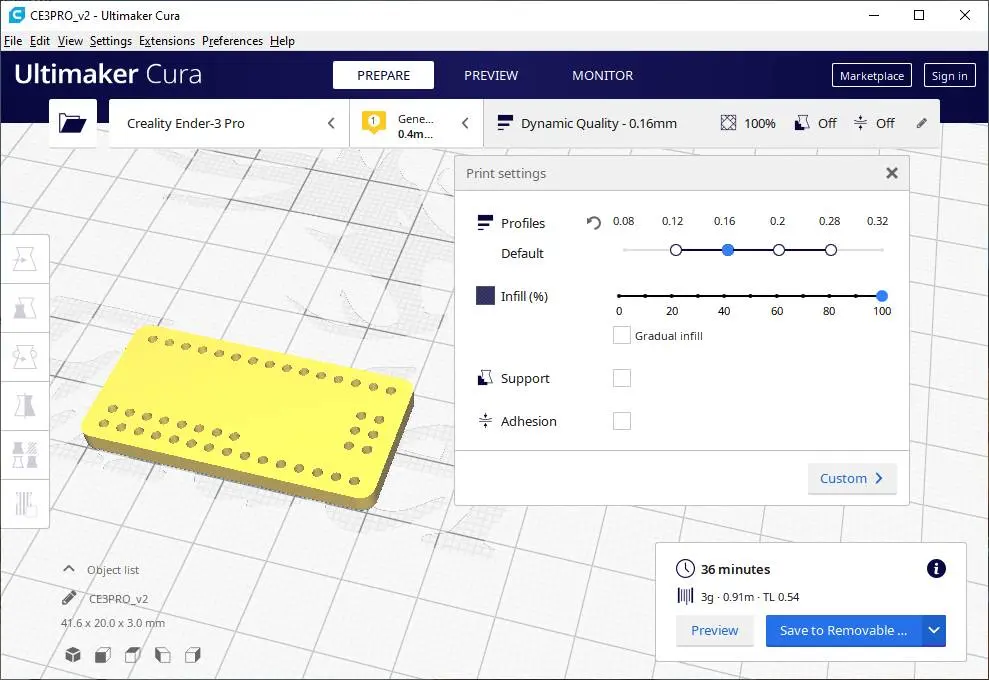Screen dimensions: 989x680
Task: Select the PREPARE stage tab
Action: click(x=383, y=75)
